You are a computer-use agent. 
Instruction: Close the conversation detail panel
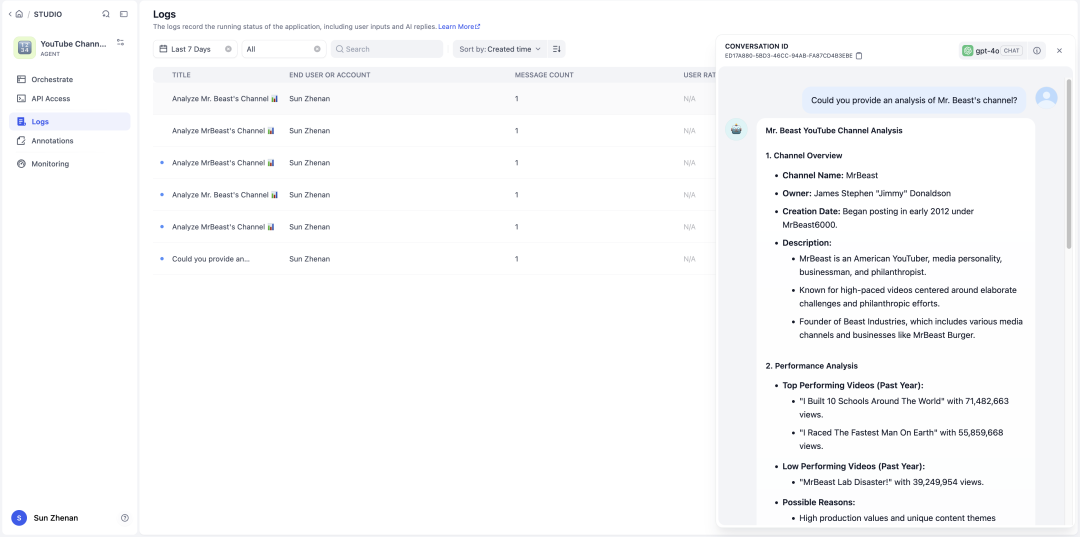[x=1059, y=50]
